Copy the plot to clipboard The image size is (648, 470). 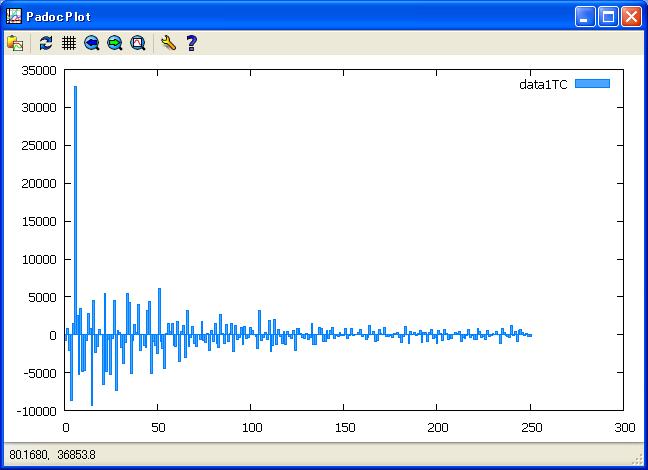pyautogui.click(x=15, y=43)
